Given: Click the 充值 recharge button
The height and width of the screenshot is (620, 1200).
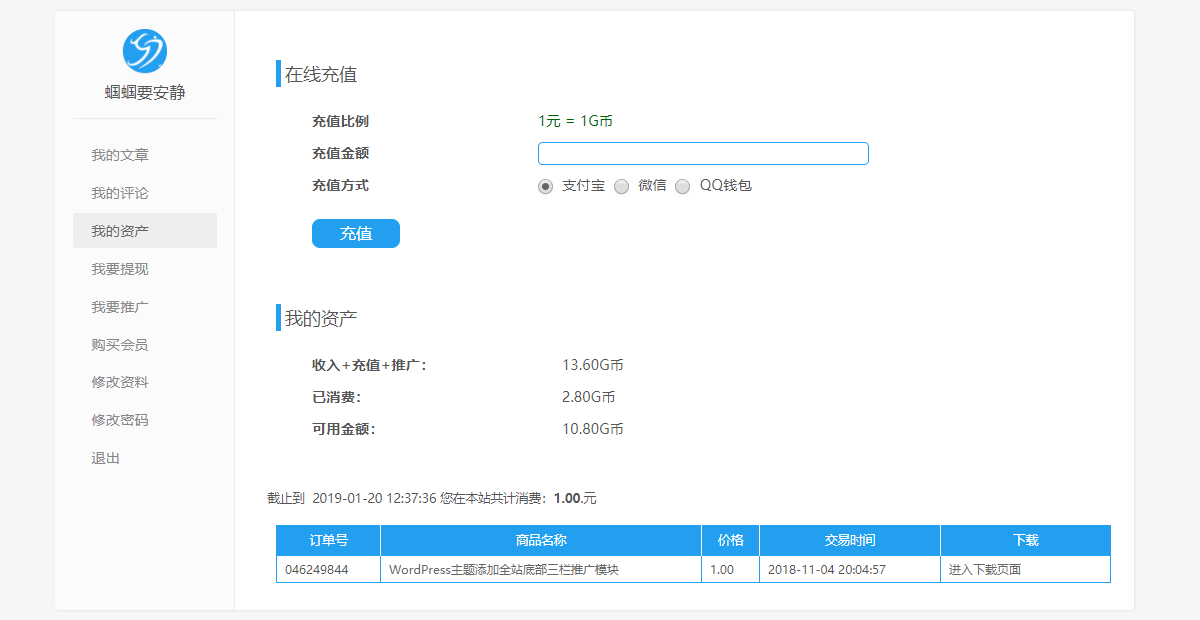Looking at the screenshot, I should (355, 233).
